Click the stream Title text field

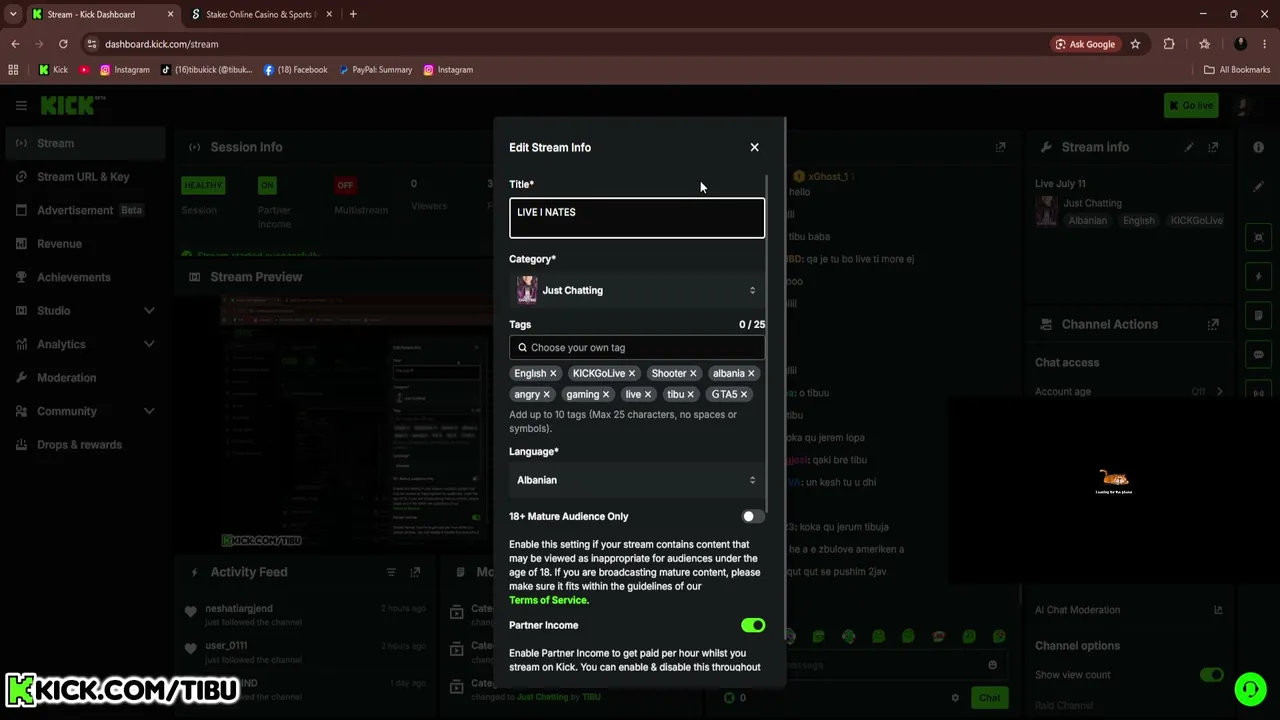(x=637, y=218)
